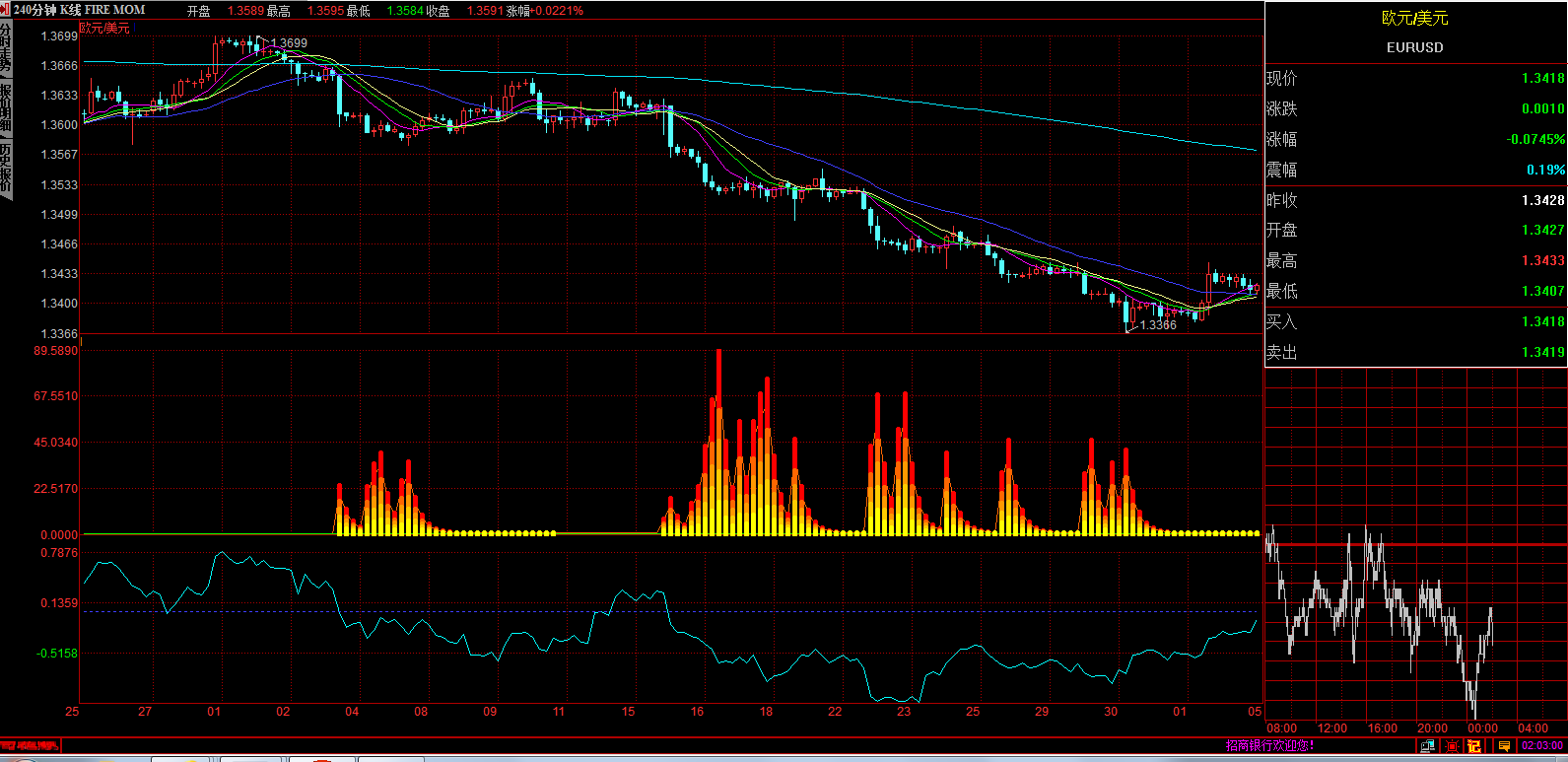Click the 最低 value 1.3407 in quote panel
The height and width of the screenshot is (762, 1568).
pos(1542,291)
